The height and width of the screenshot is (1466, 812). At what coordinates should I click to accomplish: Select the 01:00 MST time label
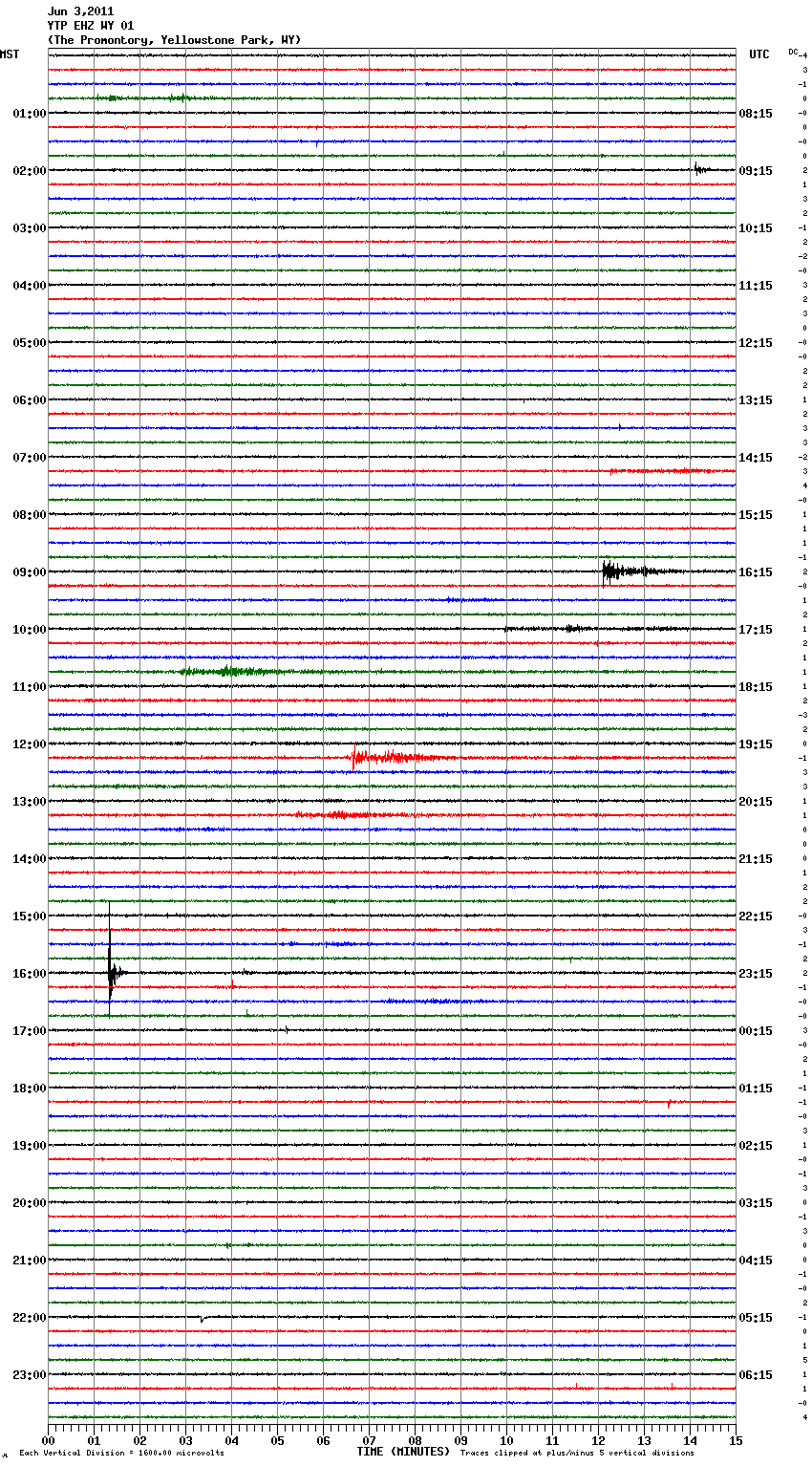(x=29, y=114)
